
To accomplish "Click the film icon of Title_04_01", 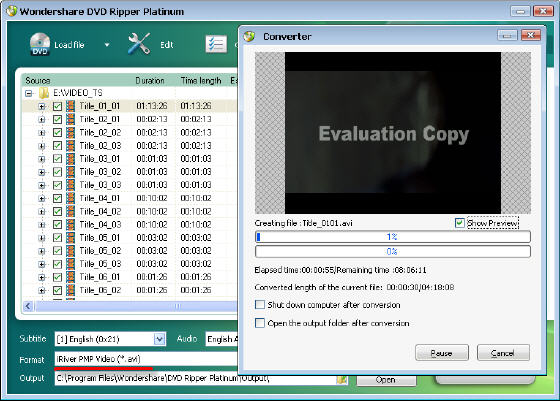I will point(71,198).
